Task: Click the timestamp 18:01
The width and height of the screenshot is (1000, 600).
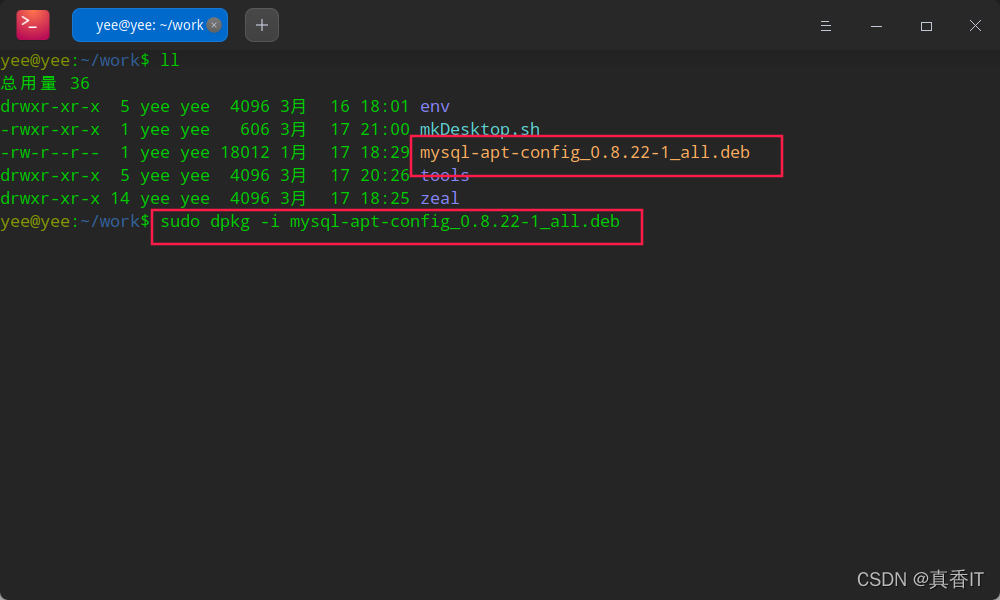Action: pos(385,106)
